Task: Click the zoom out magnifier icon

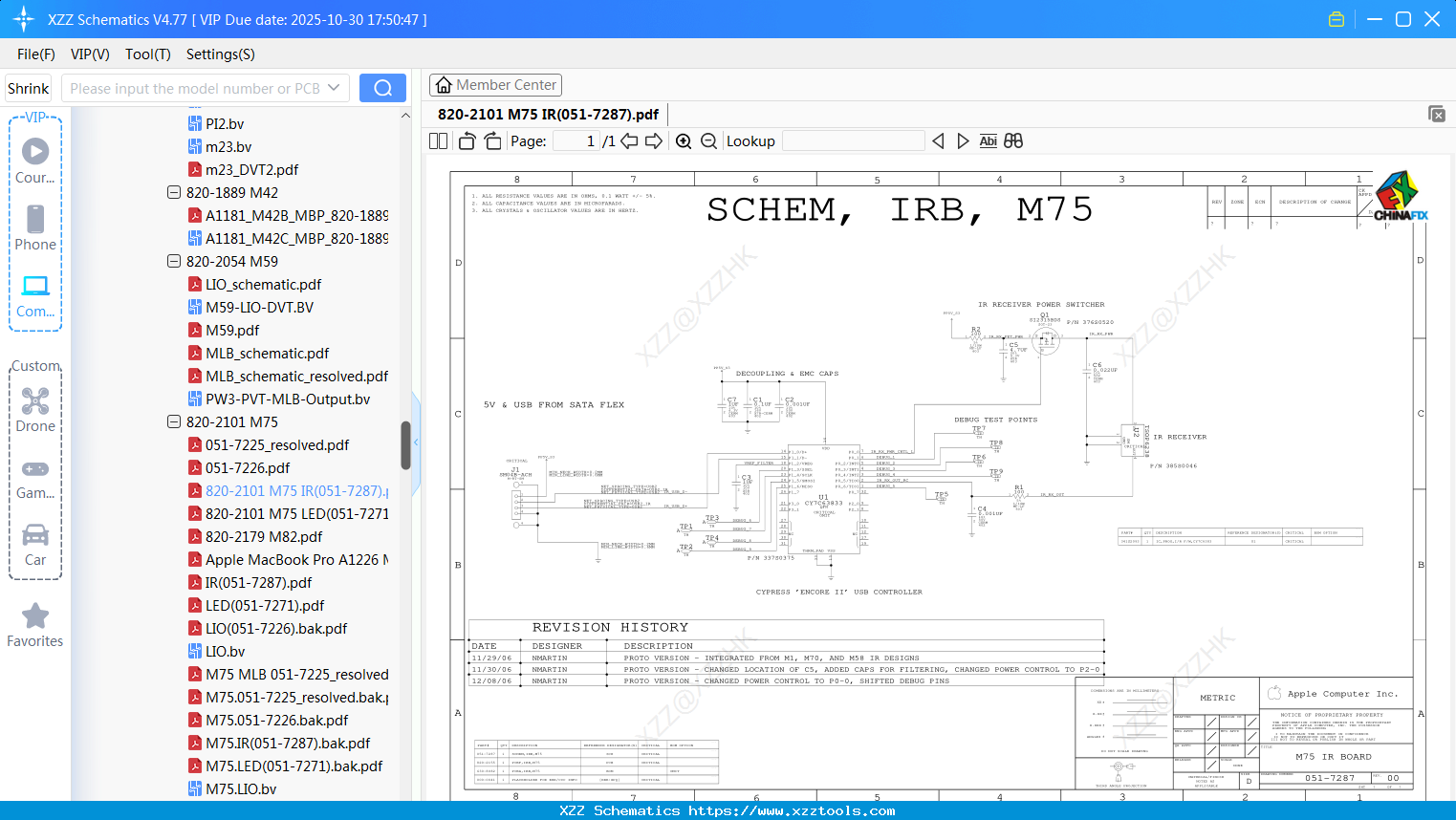Action: (708, 141)
